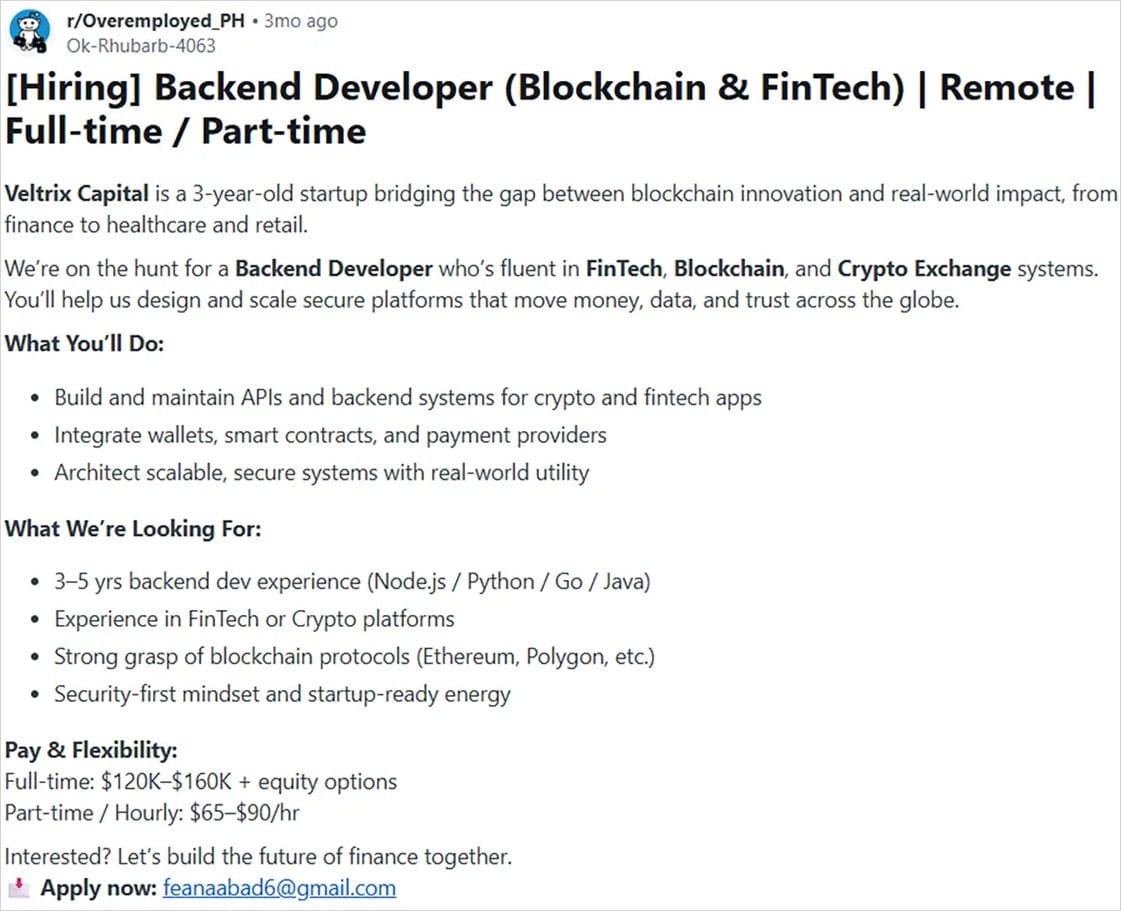Image resolution: width=1121 pixels, height=911 pixels.
Task: Click the "Integrate wallets, smart contracts" bullet
Action: point(330,435)
